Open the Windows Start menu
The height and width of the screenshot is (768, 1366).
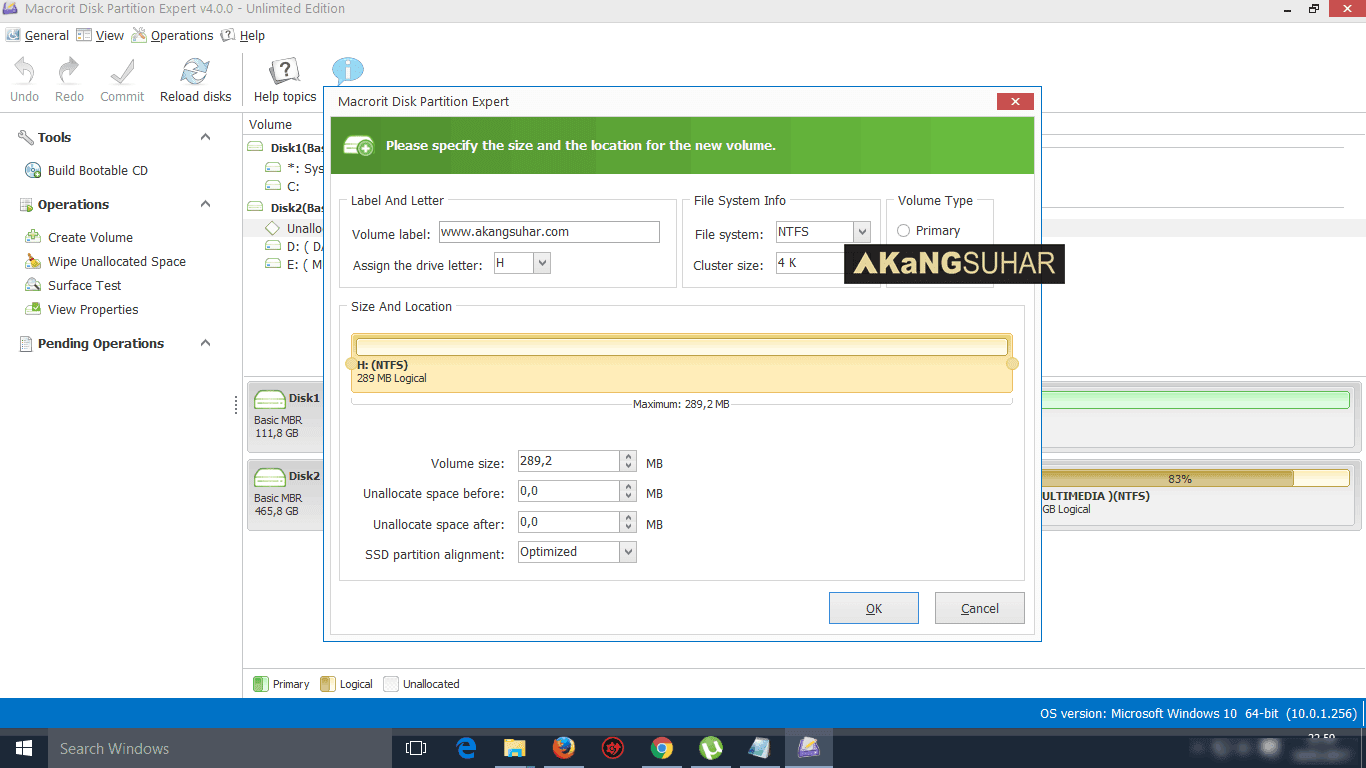(x=24, y=748)
